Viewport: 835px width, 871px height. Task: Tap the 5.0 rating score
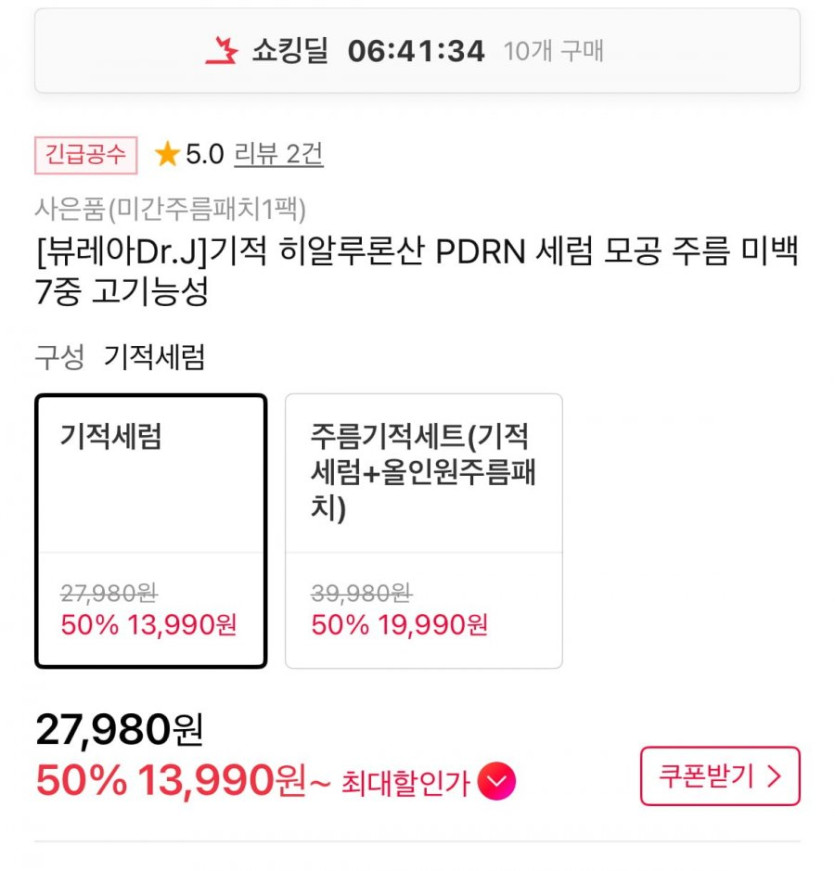tap(204, 154)
